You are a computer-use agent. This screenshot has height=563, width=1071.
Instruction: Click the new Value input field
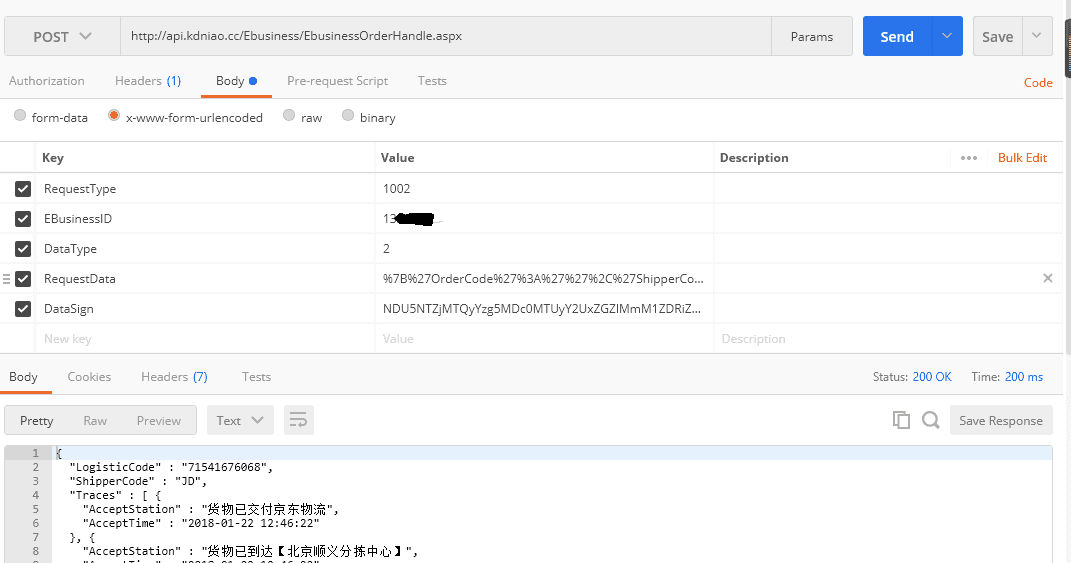pyautogui.click(x=544, y=339)
